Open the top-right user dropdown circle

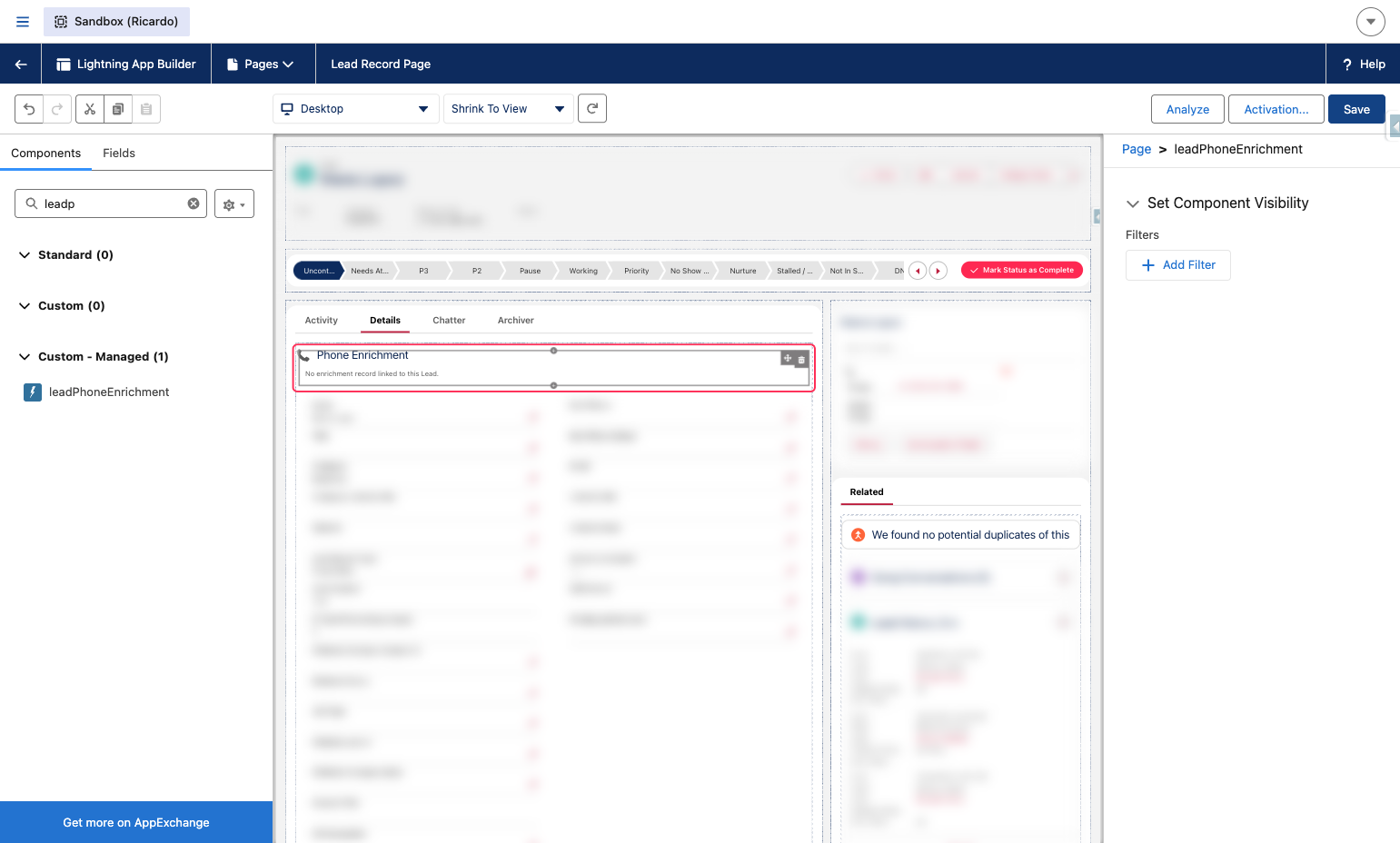tap(1371, 22)
